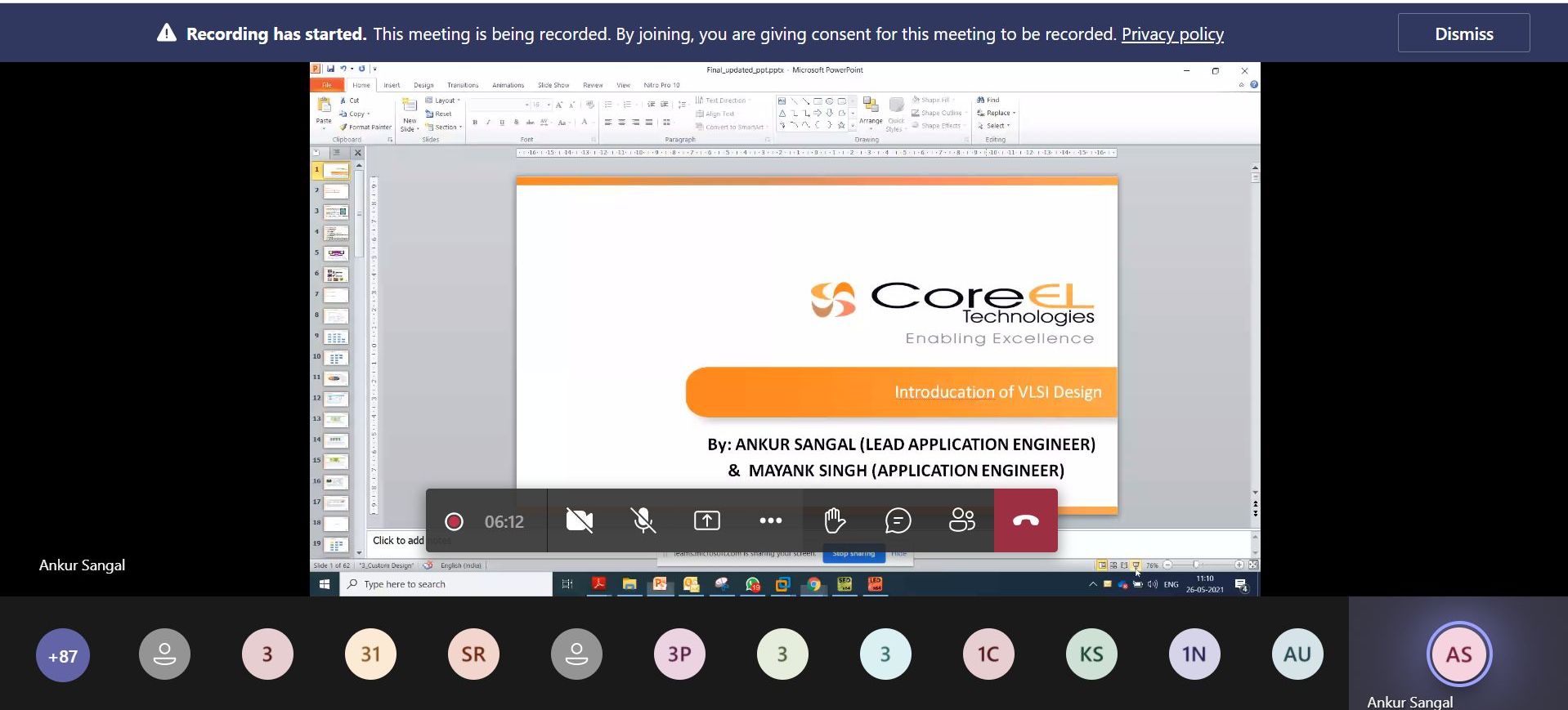Hang up the call
1568x710 pixels.
[x=1025, y=520]
